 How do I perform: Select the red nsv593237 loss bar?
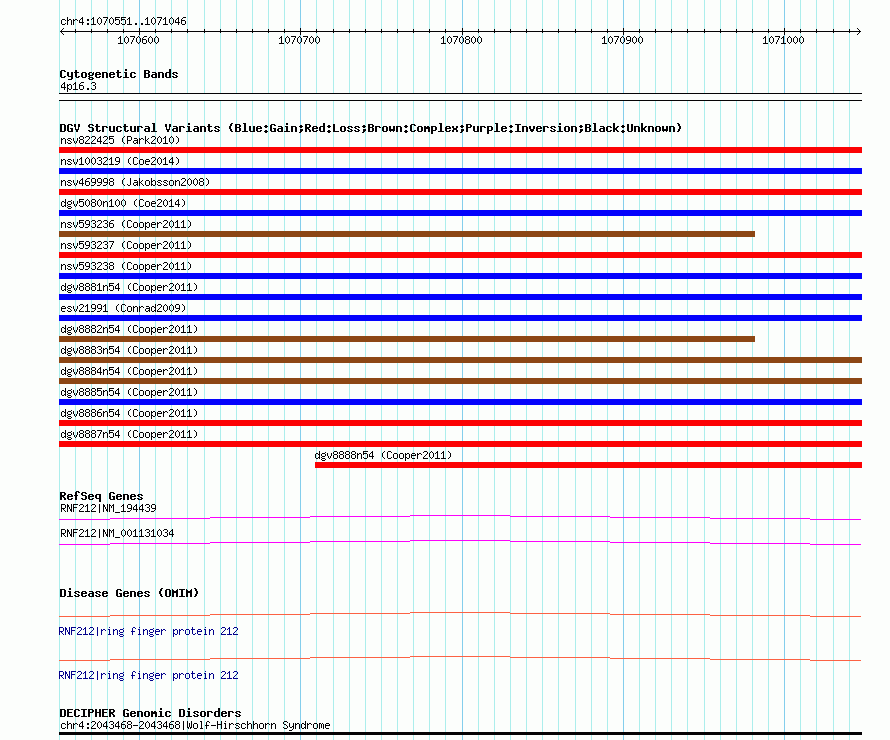pos(460,255)
